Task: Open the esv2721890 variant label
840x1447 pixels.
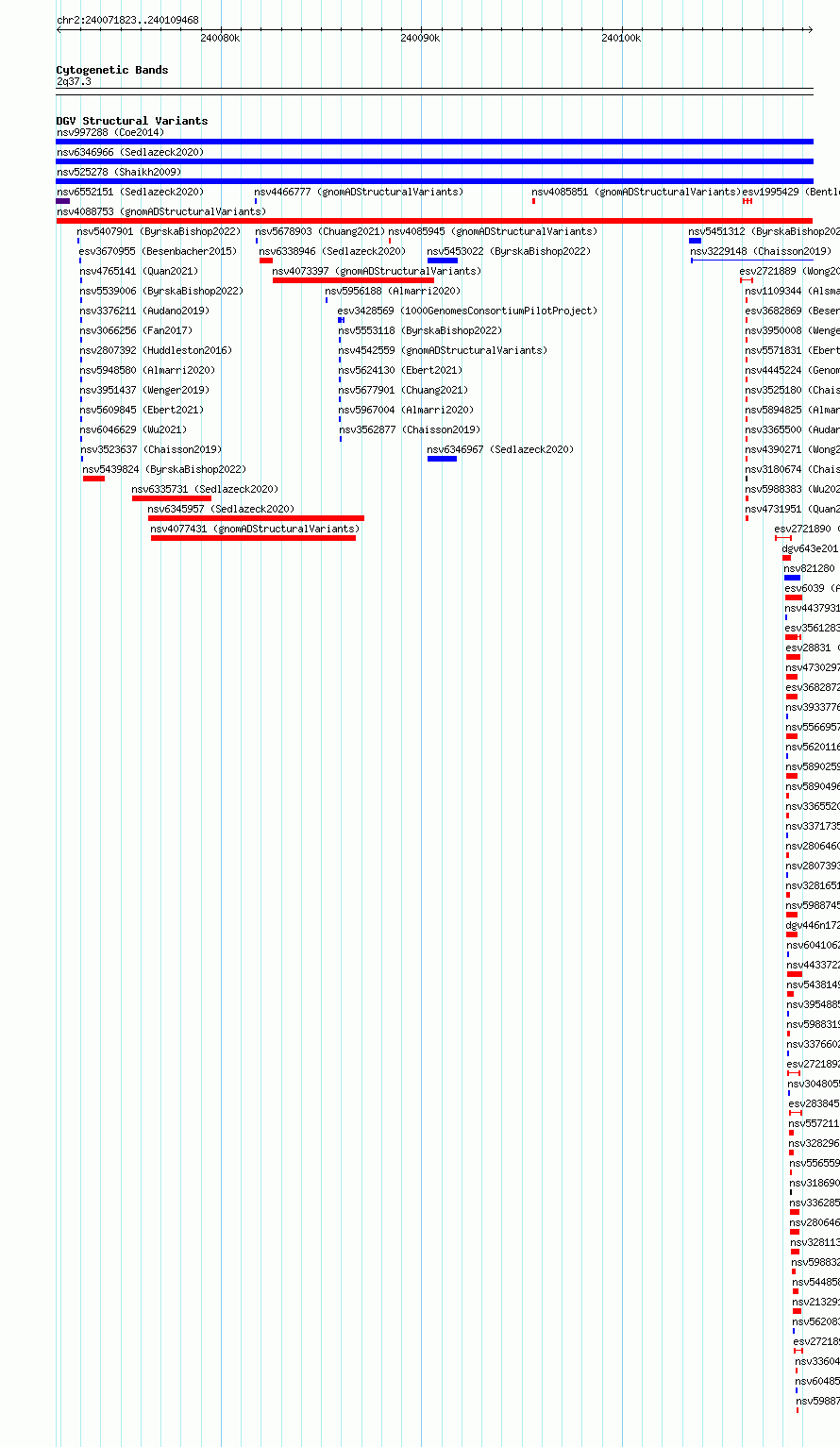Action: click(807, 529)
